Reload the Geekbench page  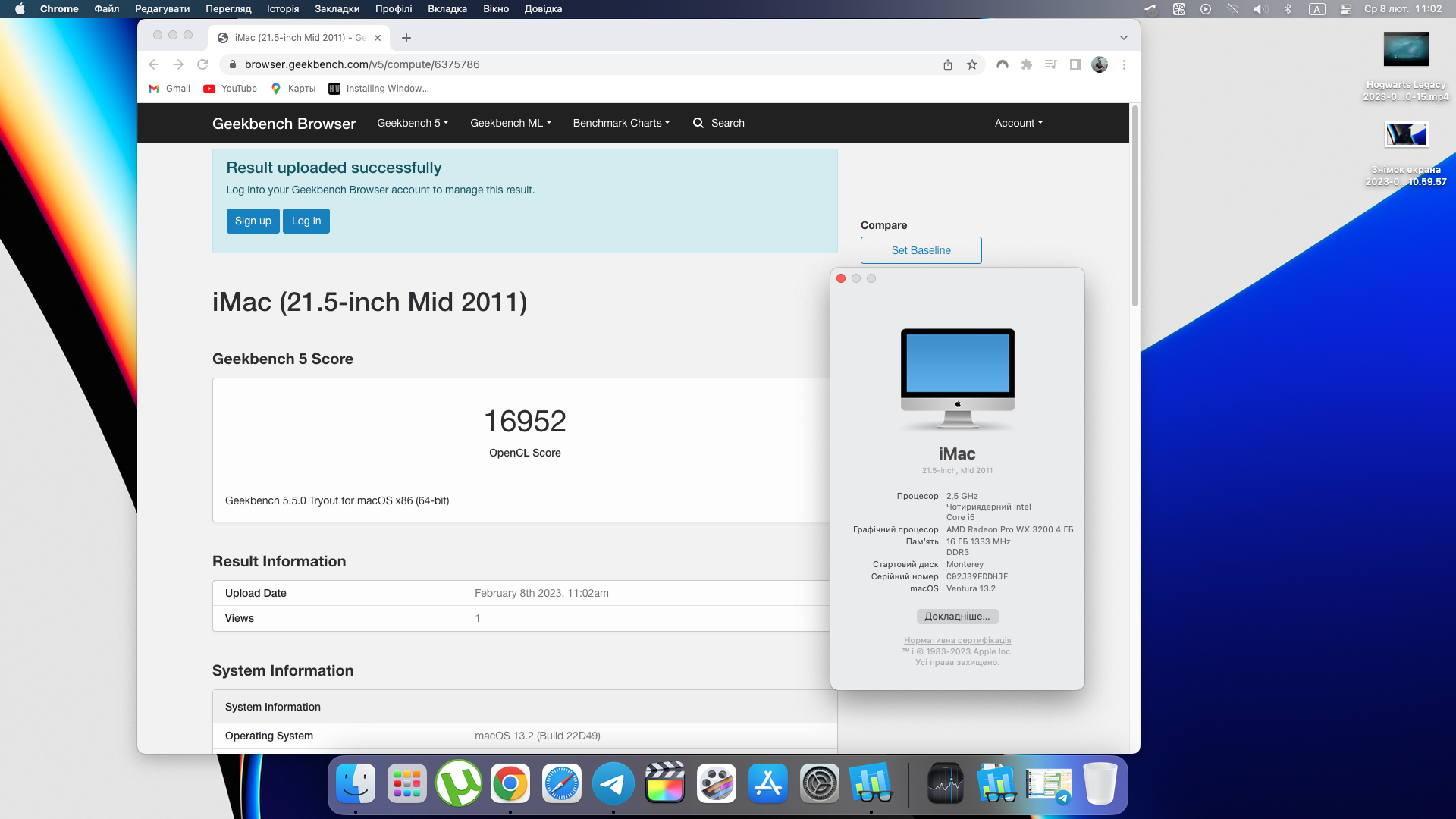(202, 64)
